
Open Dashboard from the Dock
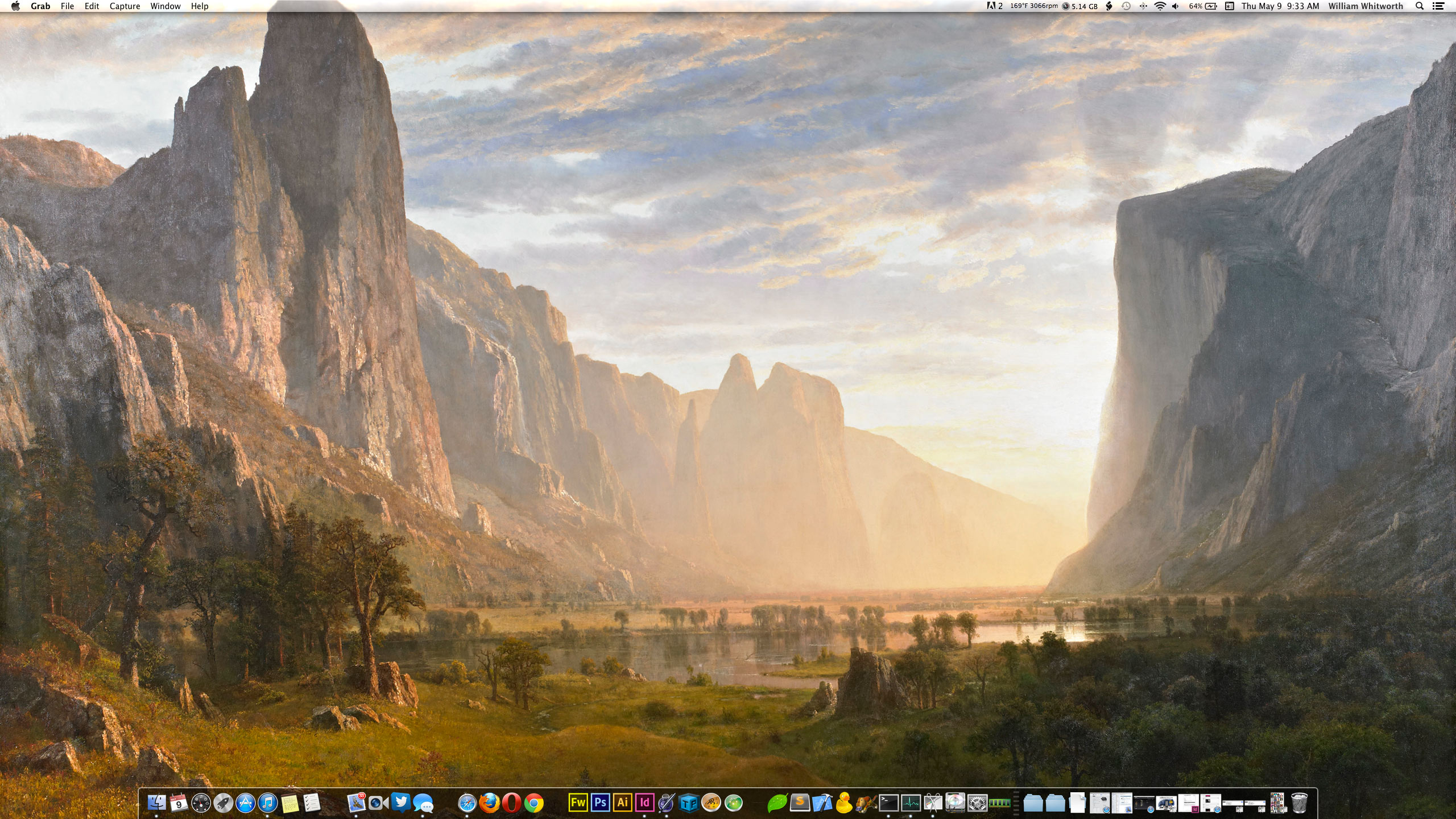pyautogui.click(x=201, y=803)
